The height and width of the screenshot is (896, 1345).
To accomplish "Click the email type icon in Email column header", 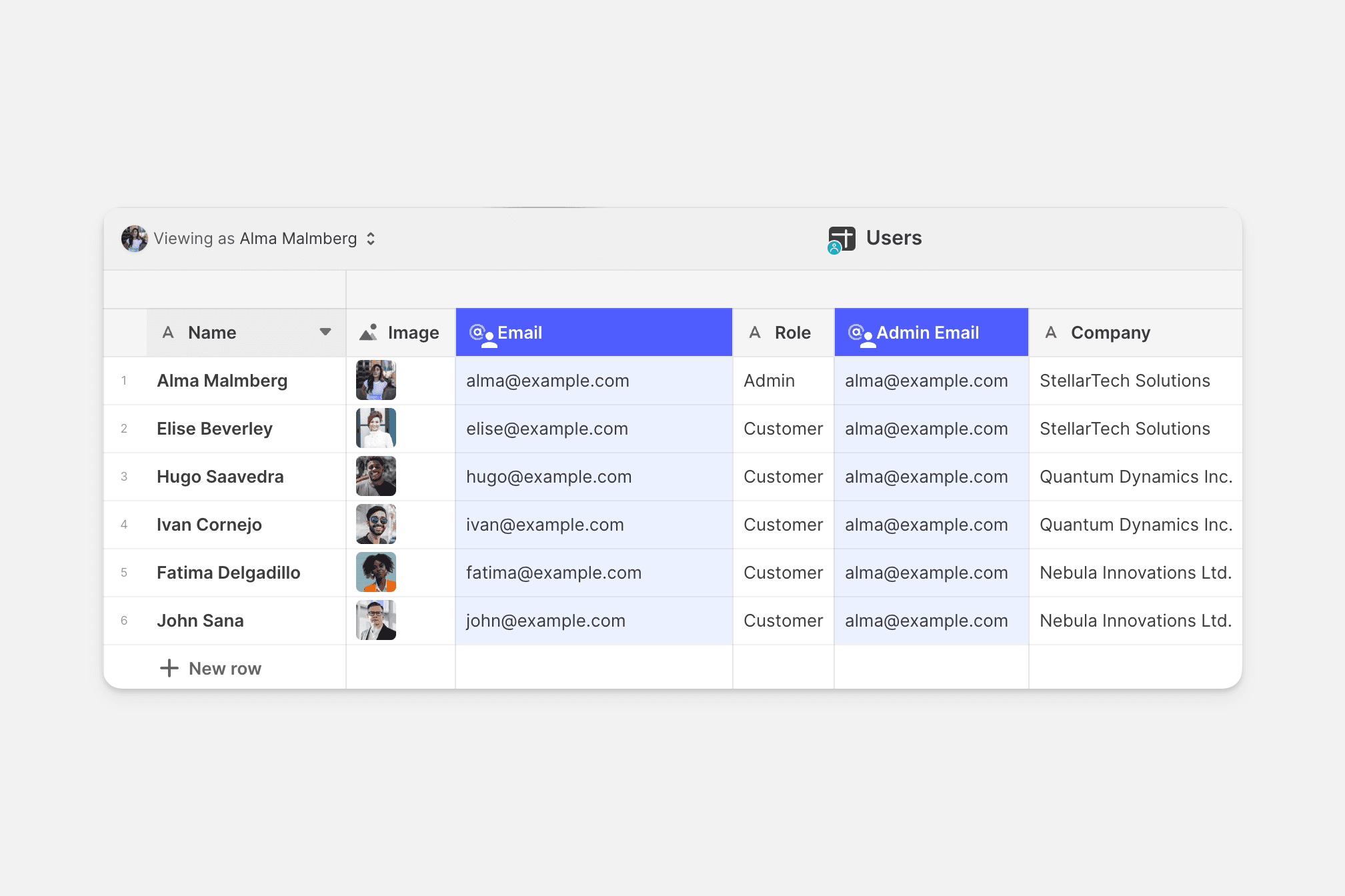I will [x=481, y=333].
